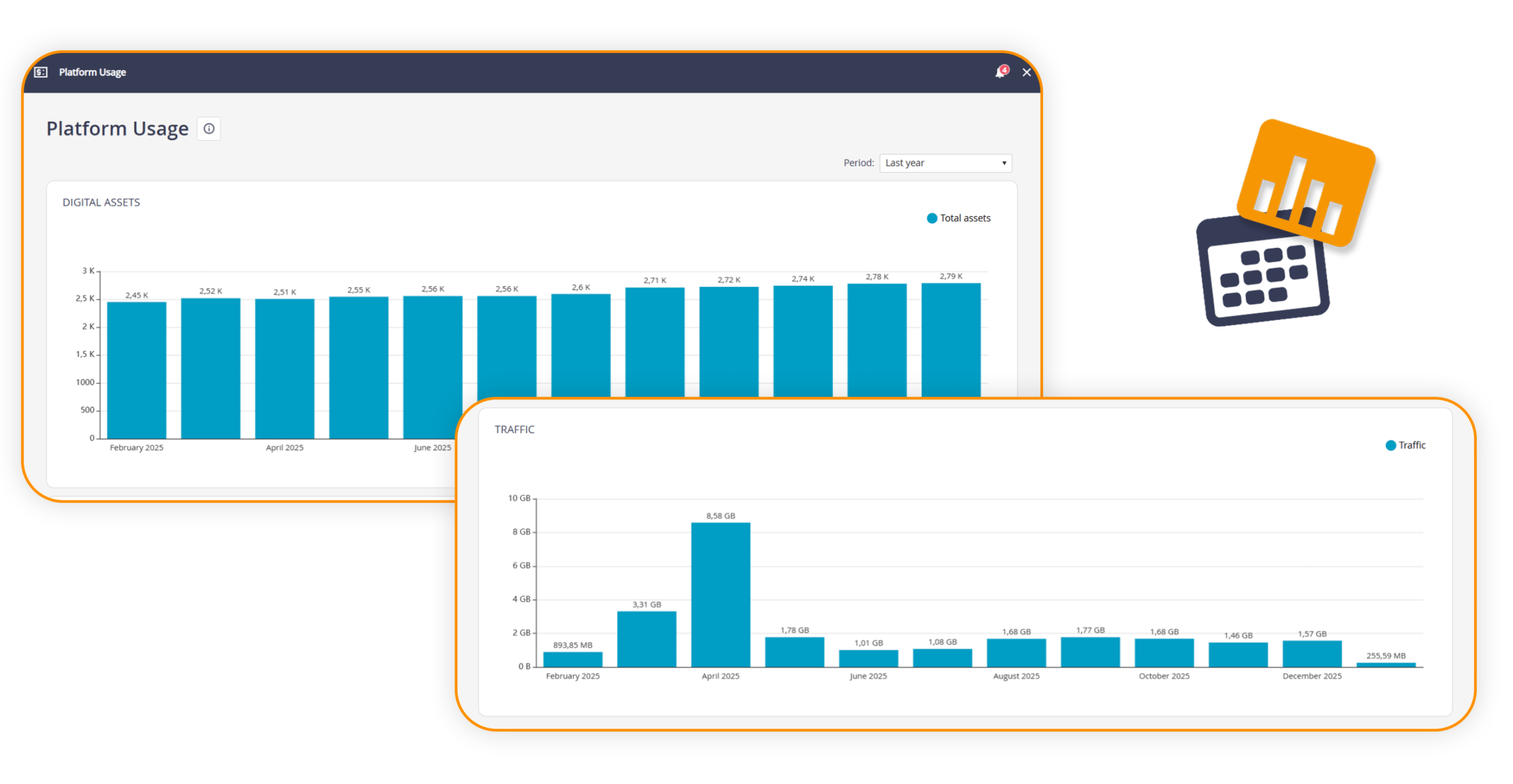Screen dimensions: 1513x784
Task: Click the TRAFFIC panel heading
Action: coord(514,430)
